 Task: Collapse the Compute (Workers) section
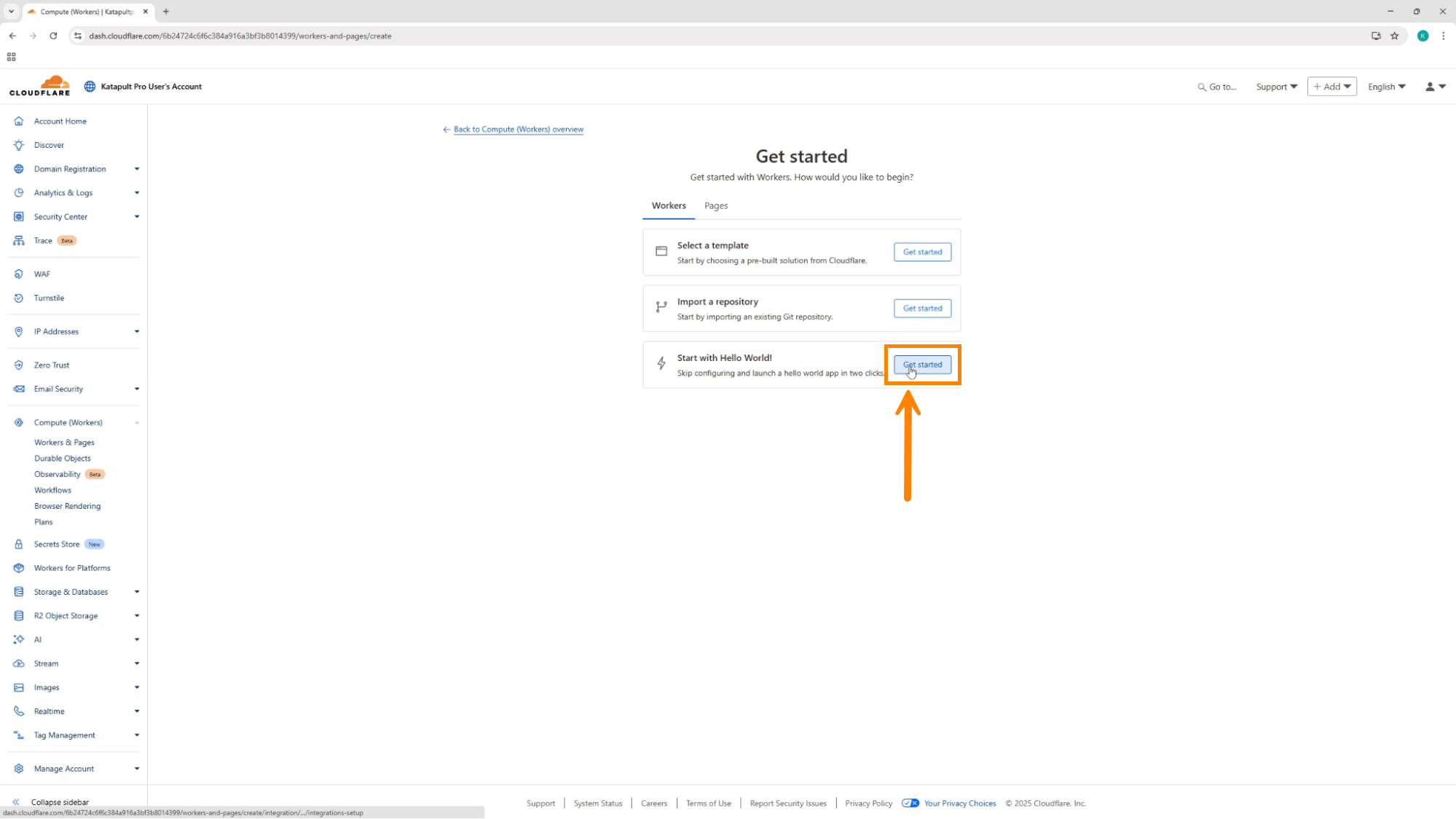tap(136, 423)
